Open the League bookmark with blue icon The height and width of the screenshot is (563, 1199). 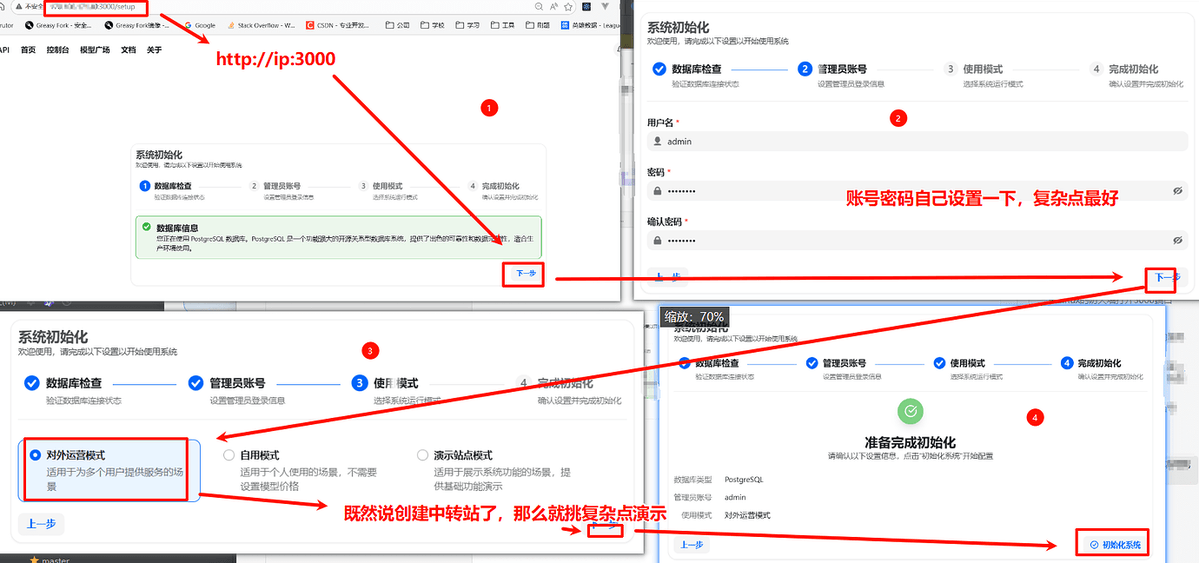point(589,24)
